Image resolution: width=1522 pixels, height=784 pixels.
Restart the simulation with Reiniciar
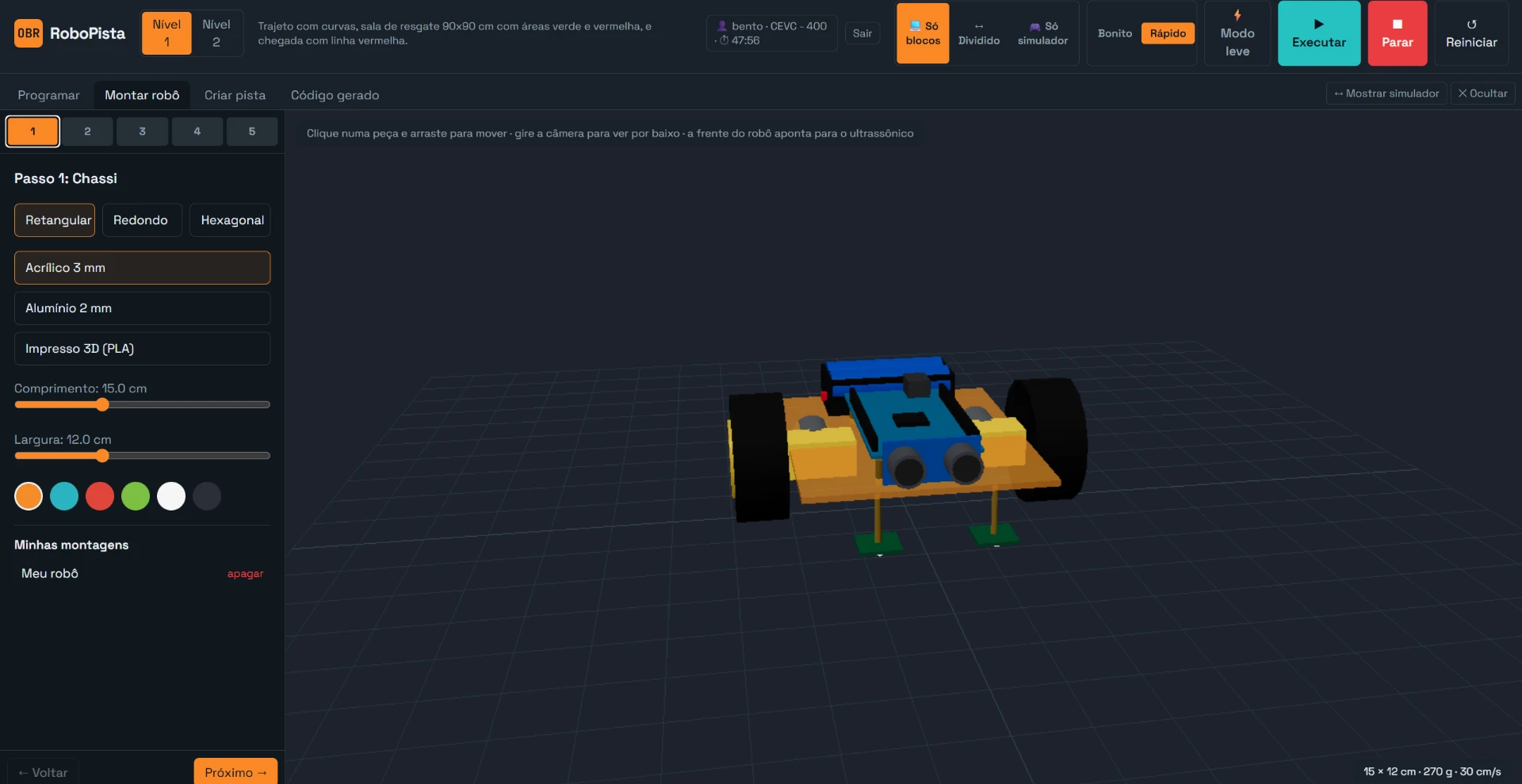click(1471, 33)
